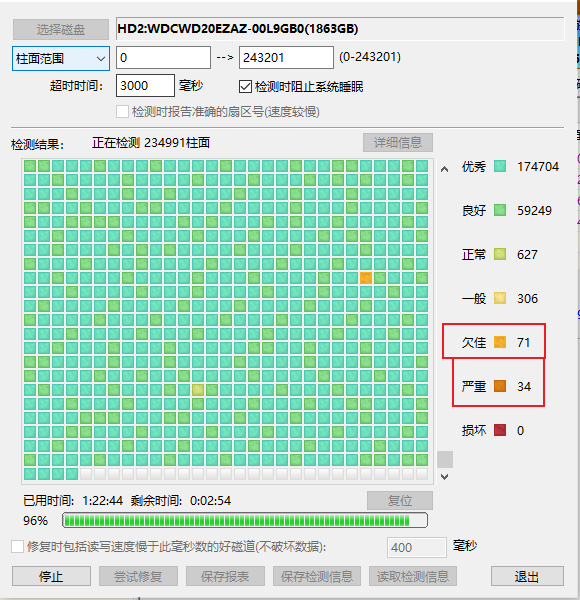580x600 pixels.
Task: Click the 退出 button
Action: coord(527,576)
